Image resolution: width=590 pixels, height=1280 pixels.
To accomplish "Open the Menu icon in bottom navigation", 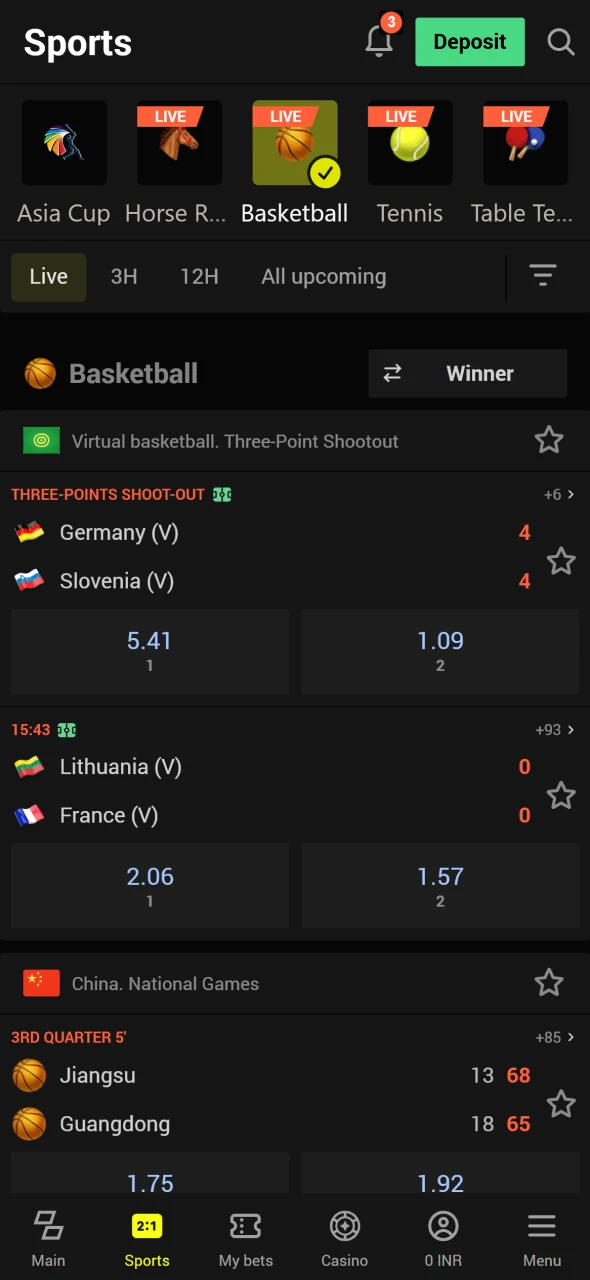I will pos(541,1226).
